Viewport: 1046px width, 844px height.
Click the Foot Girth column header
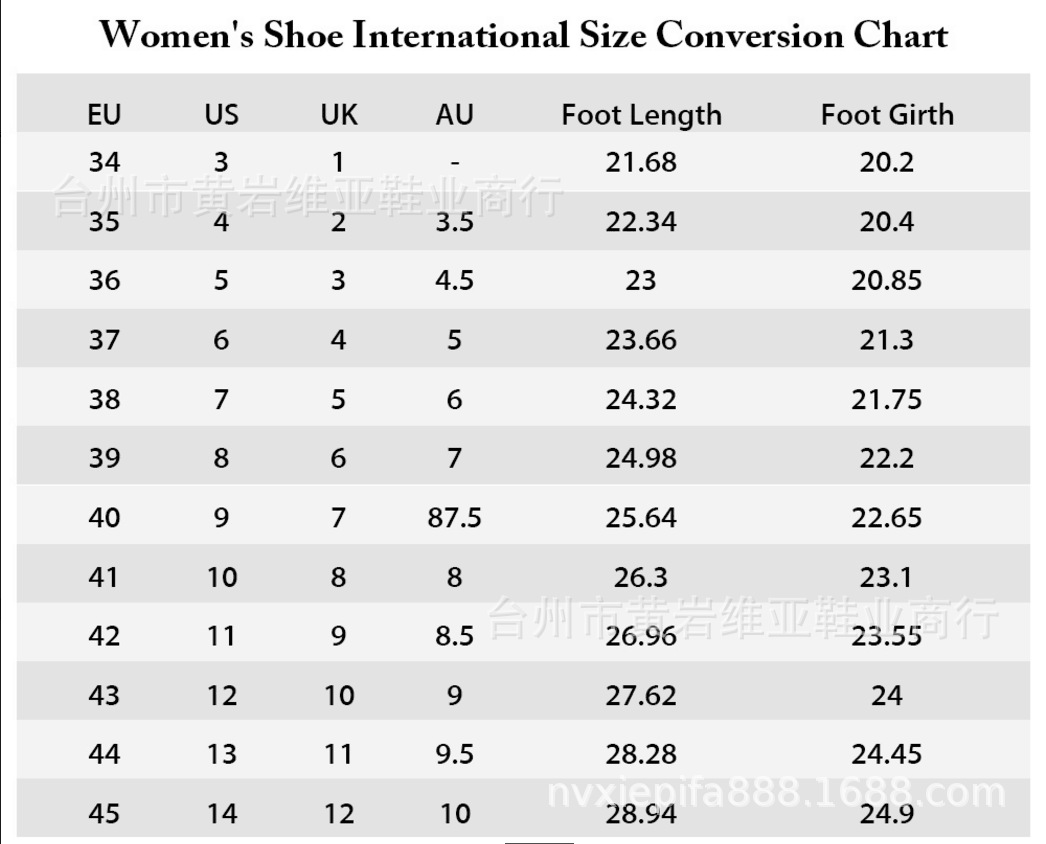tap(887, 115)
